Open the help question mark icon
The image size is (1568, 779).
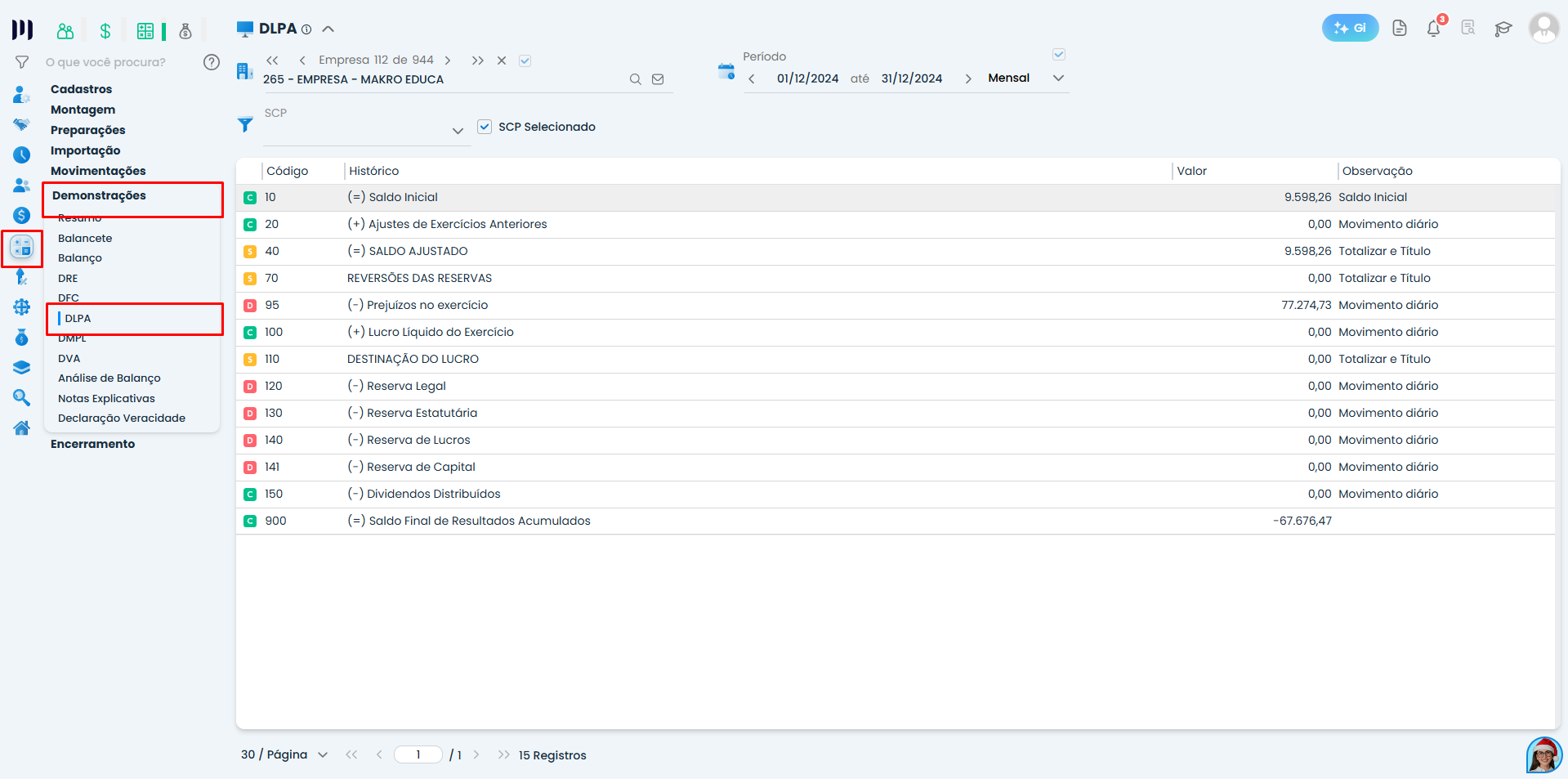212,62
